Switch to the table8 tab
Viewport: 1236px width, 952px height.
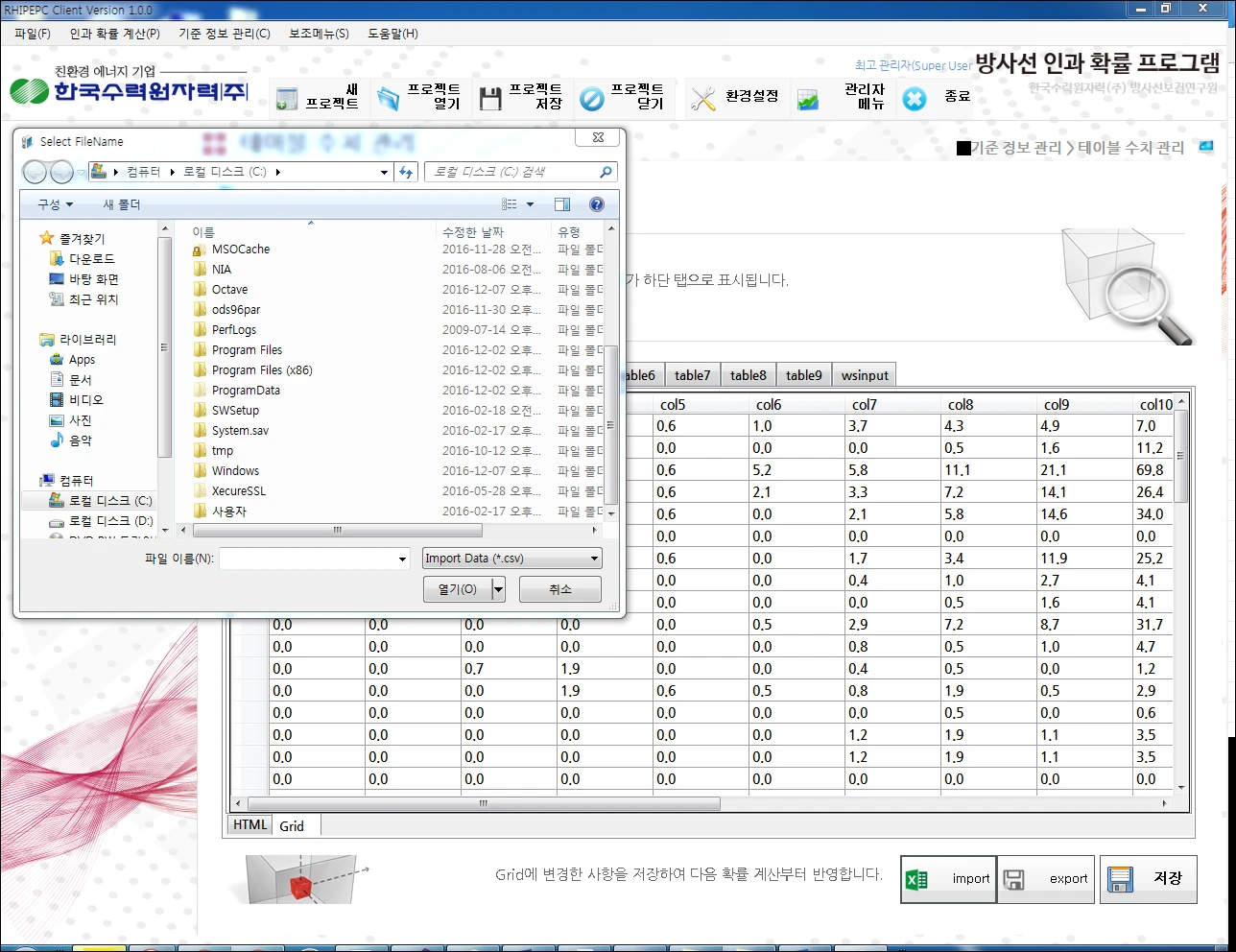[748, 375]
